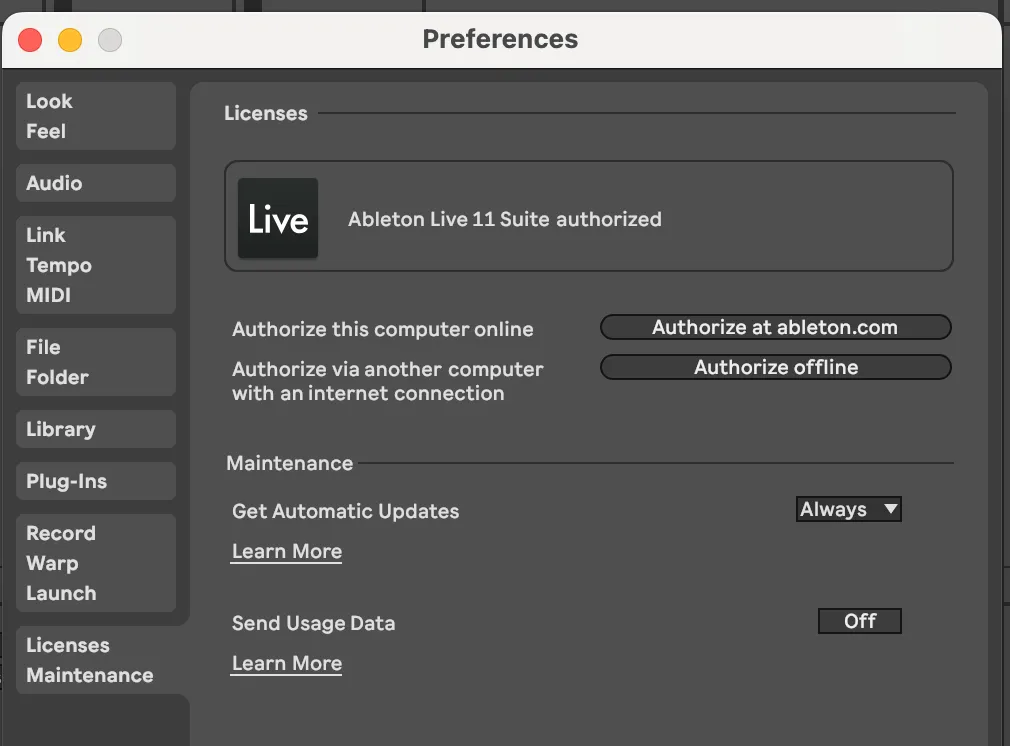The image size is (1010, 746).
Task: Click the 'Send Usage Data' label
Action: [x=313, y=623]
